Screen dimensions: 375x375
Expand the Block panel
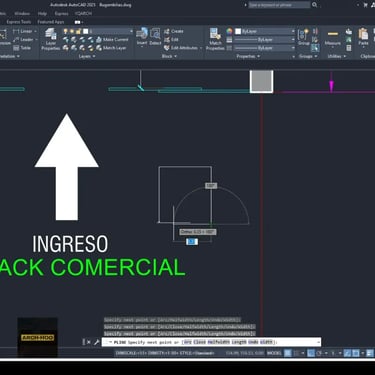click(x=169, y=56)
